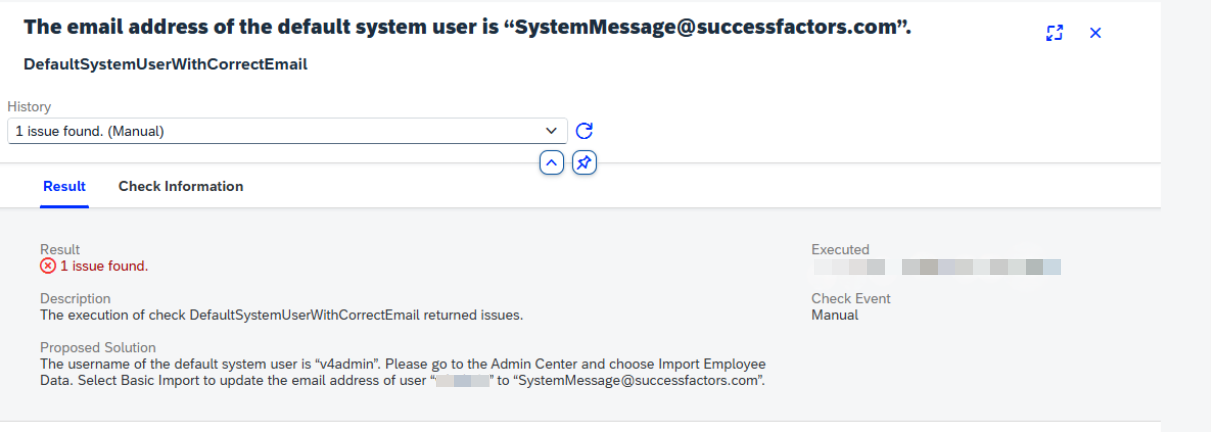Enter full screen mode for the check panel
Screen dimensions: 1211x432
1054,33
